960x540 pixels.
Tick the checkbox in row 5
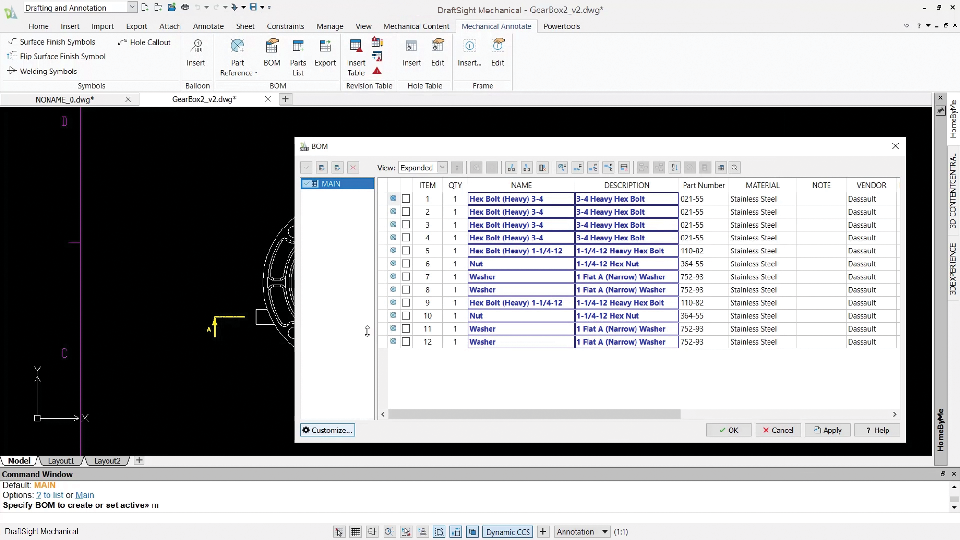tap(406, 251)
